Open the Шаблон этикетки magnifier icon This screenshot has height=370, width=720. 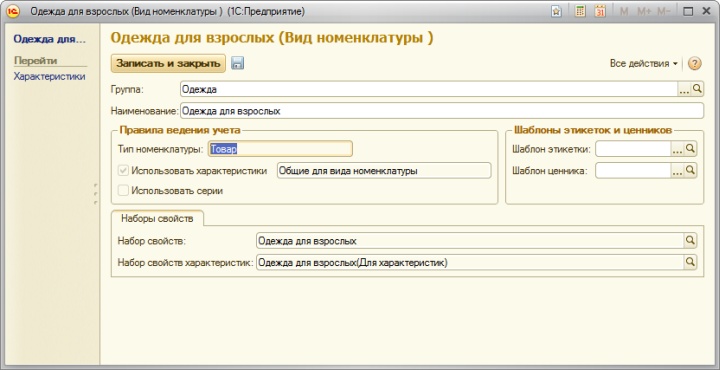(690, 149)
